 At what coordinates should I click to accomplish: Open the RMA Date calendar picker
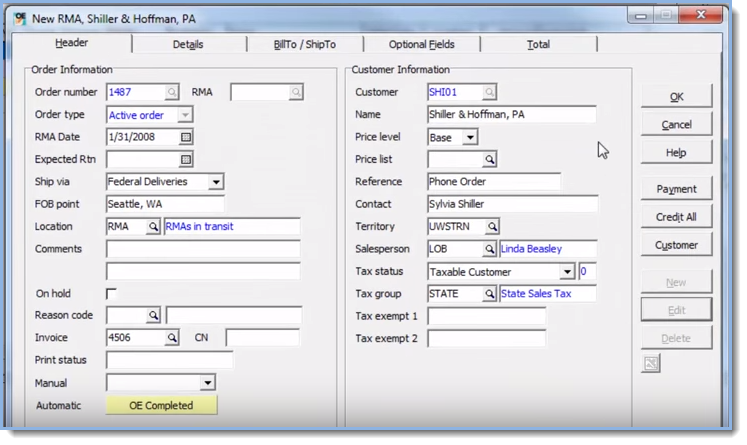(x=186, y=137)
